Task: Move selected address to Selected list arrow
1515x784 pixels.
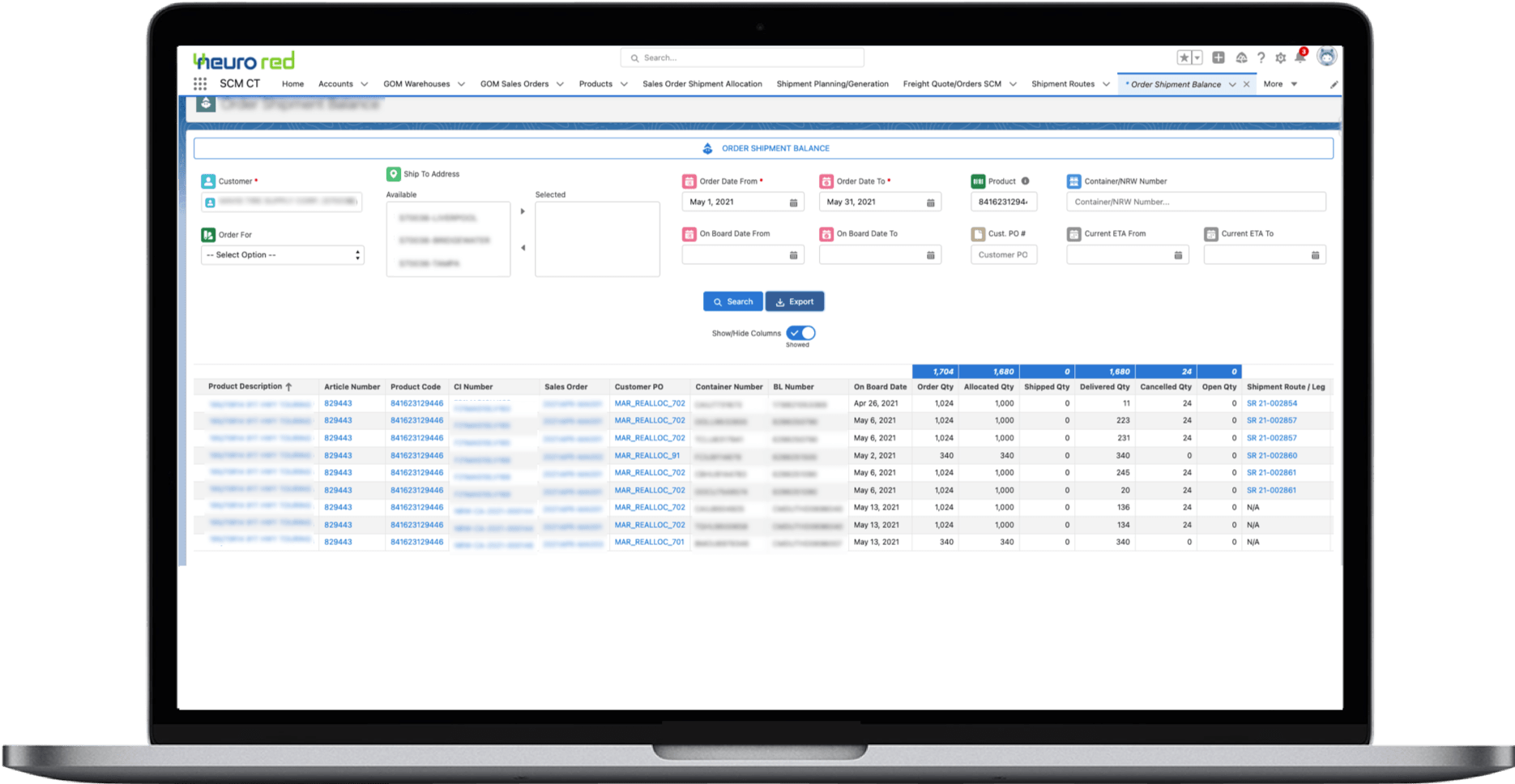Action: (x=523, y=211)
